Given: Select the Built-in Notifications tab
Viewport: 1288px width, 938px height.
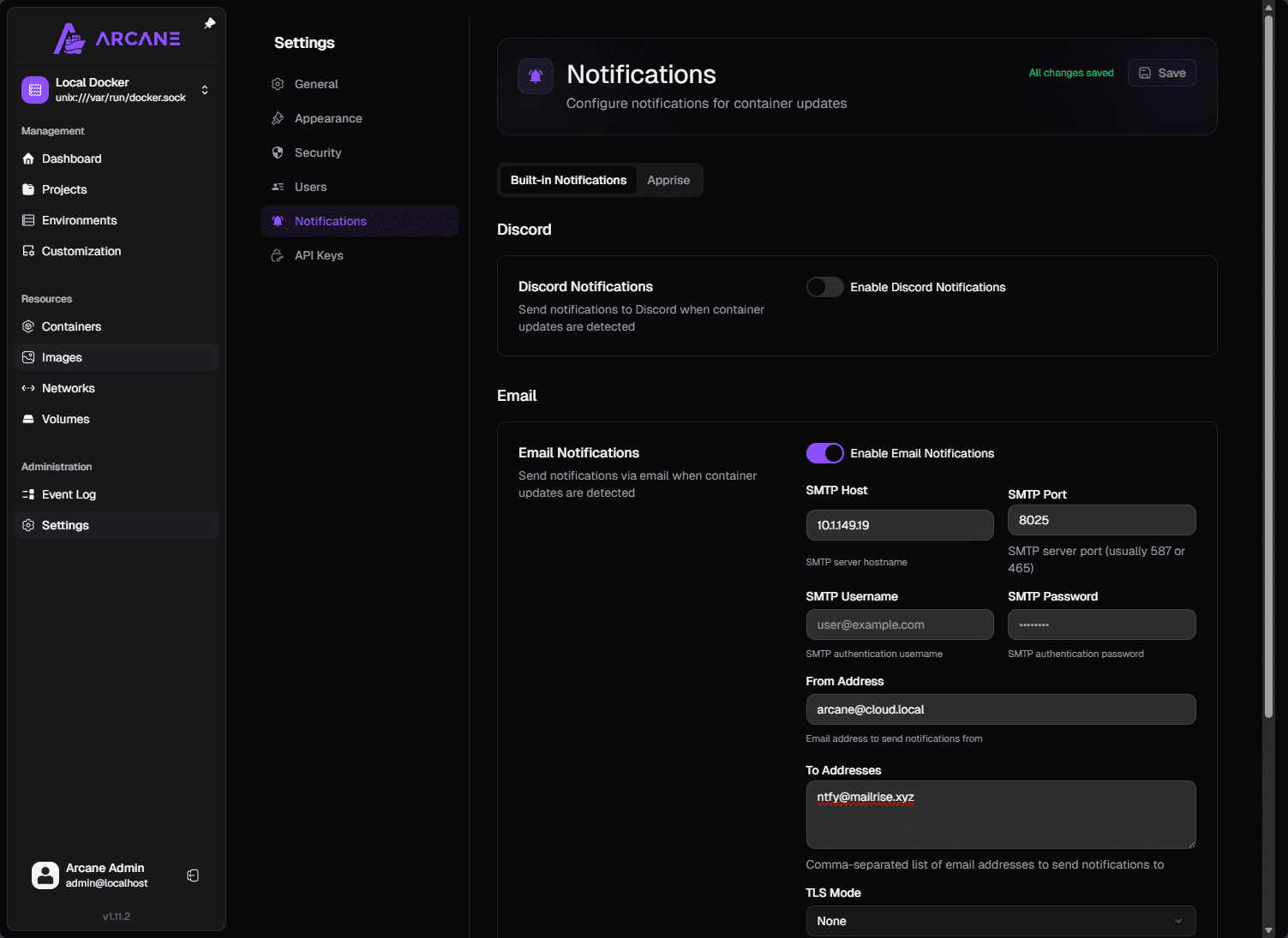Looking at the screenshot, I should 567,180.
